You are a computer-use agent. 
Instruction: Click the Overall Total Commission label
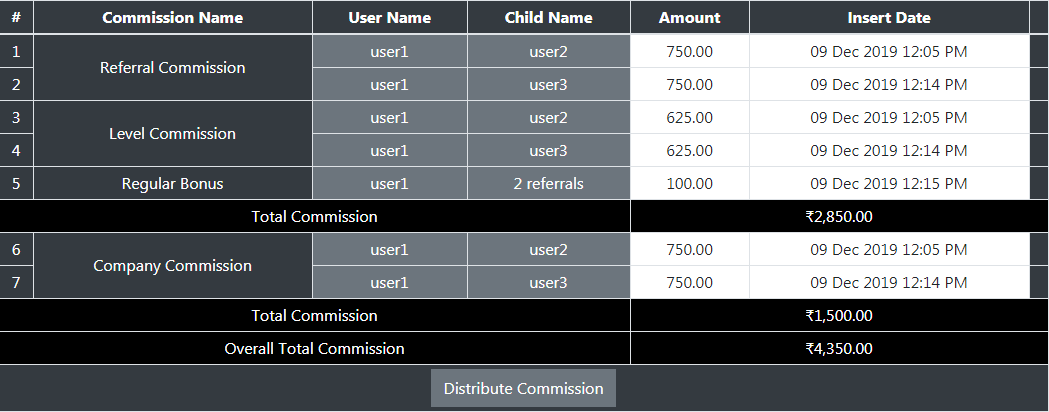[x=314, y=349]
